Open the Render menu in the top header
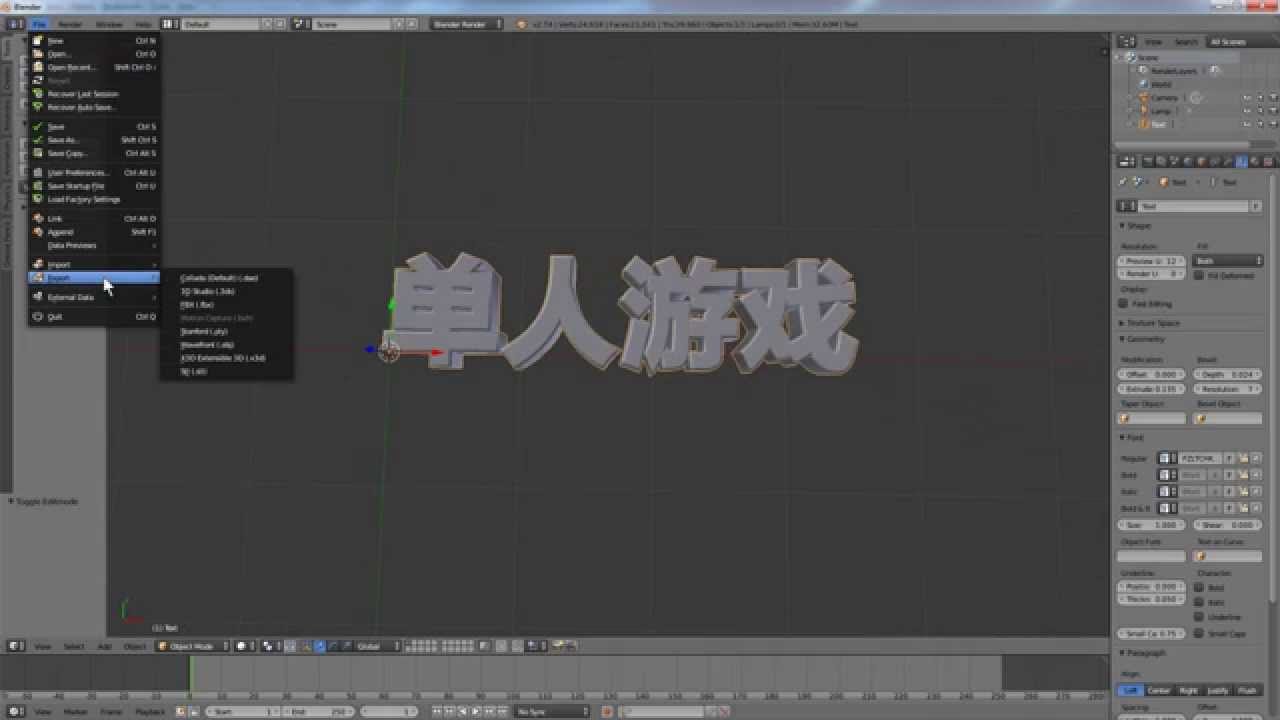1280x720 pixels. [x=70, y=24]
